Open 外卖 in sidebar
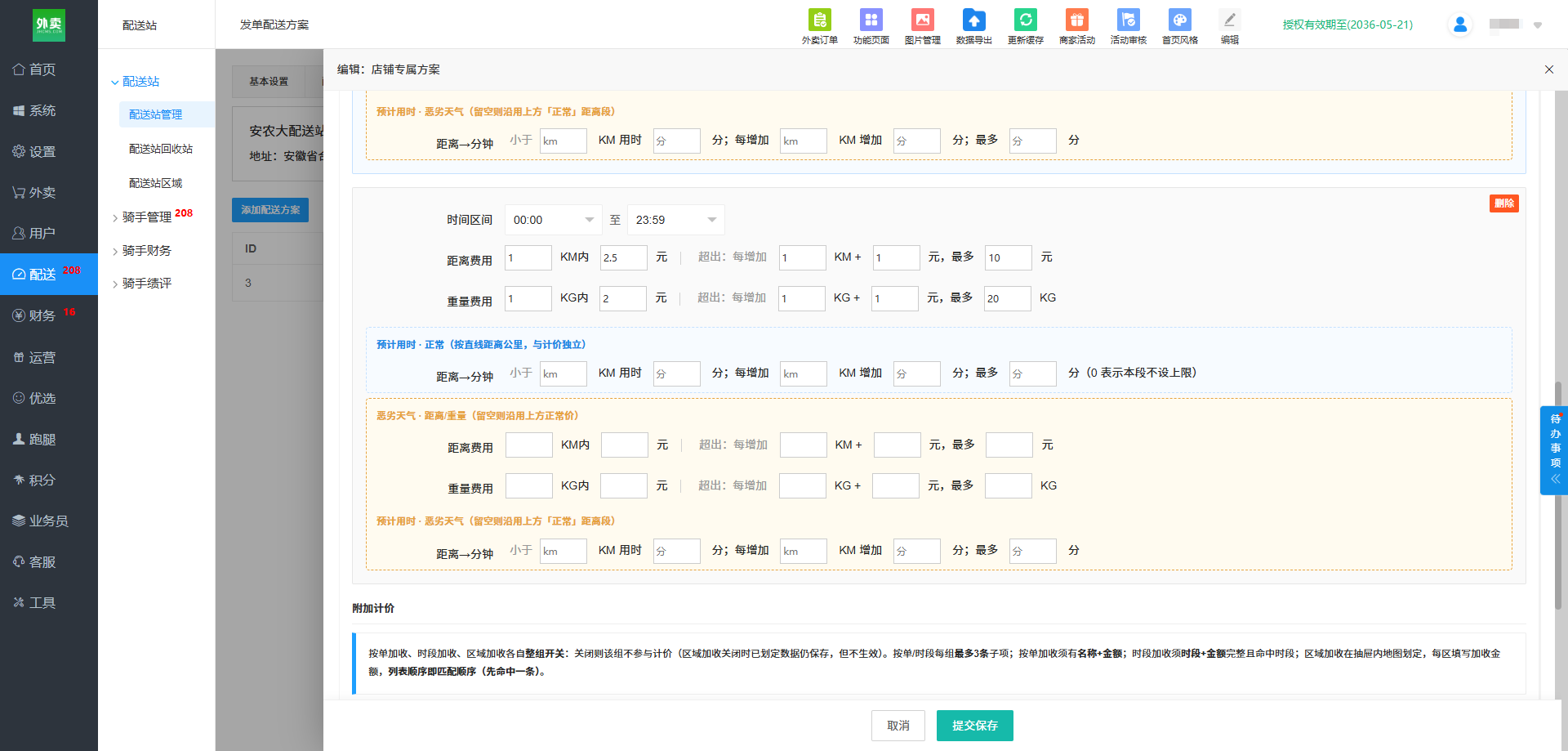This screenshot has width=1568, height=751. (49, 192)
